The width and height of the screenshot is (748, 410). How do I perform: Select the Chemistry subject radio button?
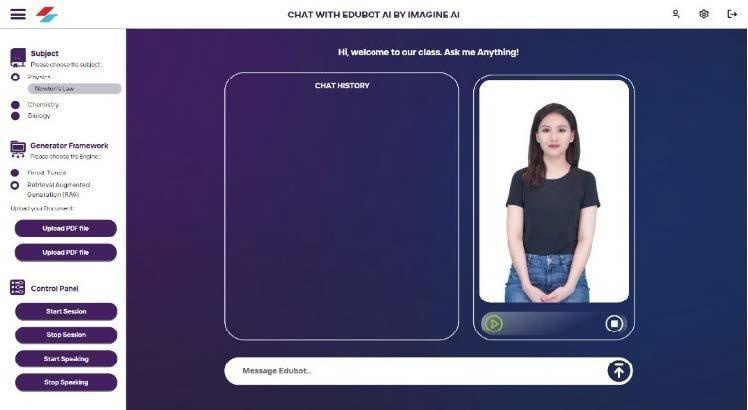(15, 105)
